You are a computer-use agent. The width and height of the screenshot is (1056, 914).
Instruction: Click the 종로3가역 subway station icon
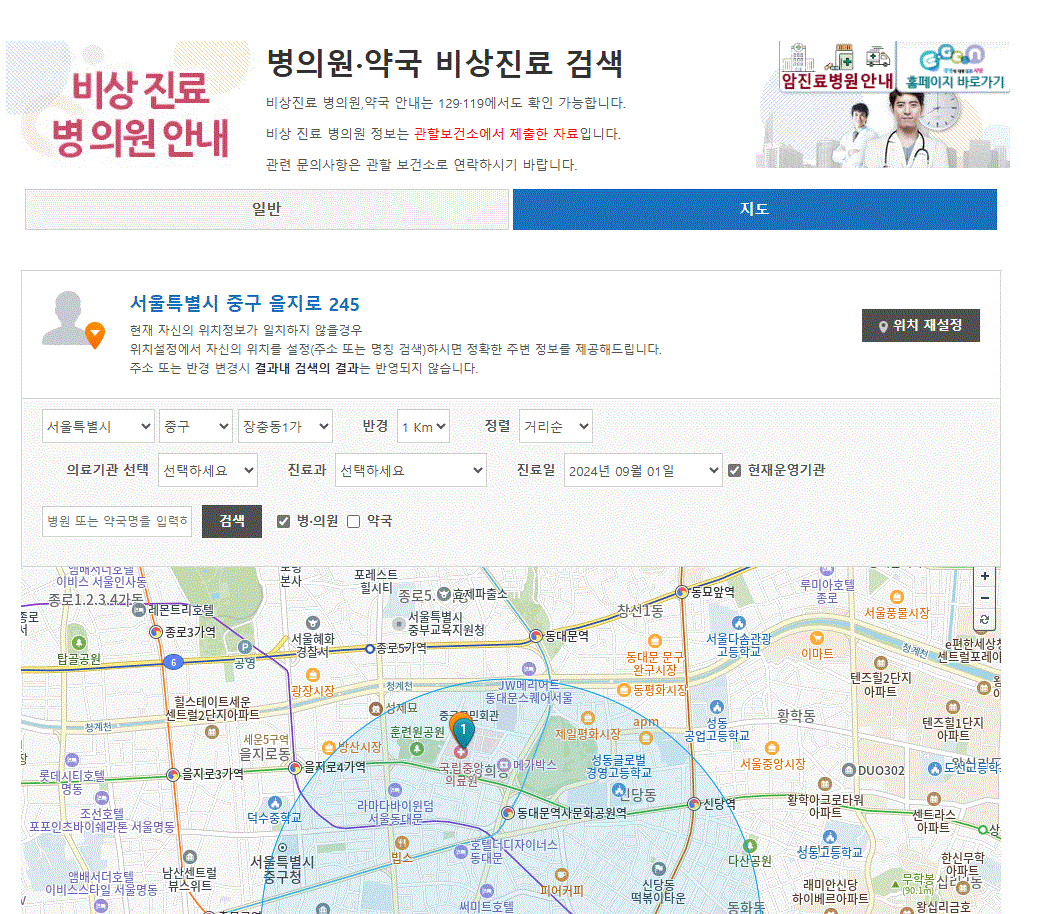(156, 632)
